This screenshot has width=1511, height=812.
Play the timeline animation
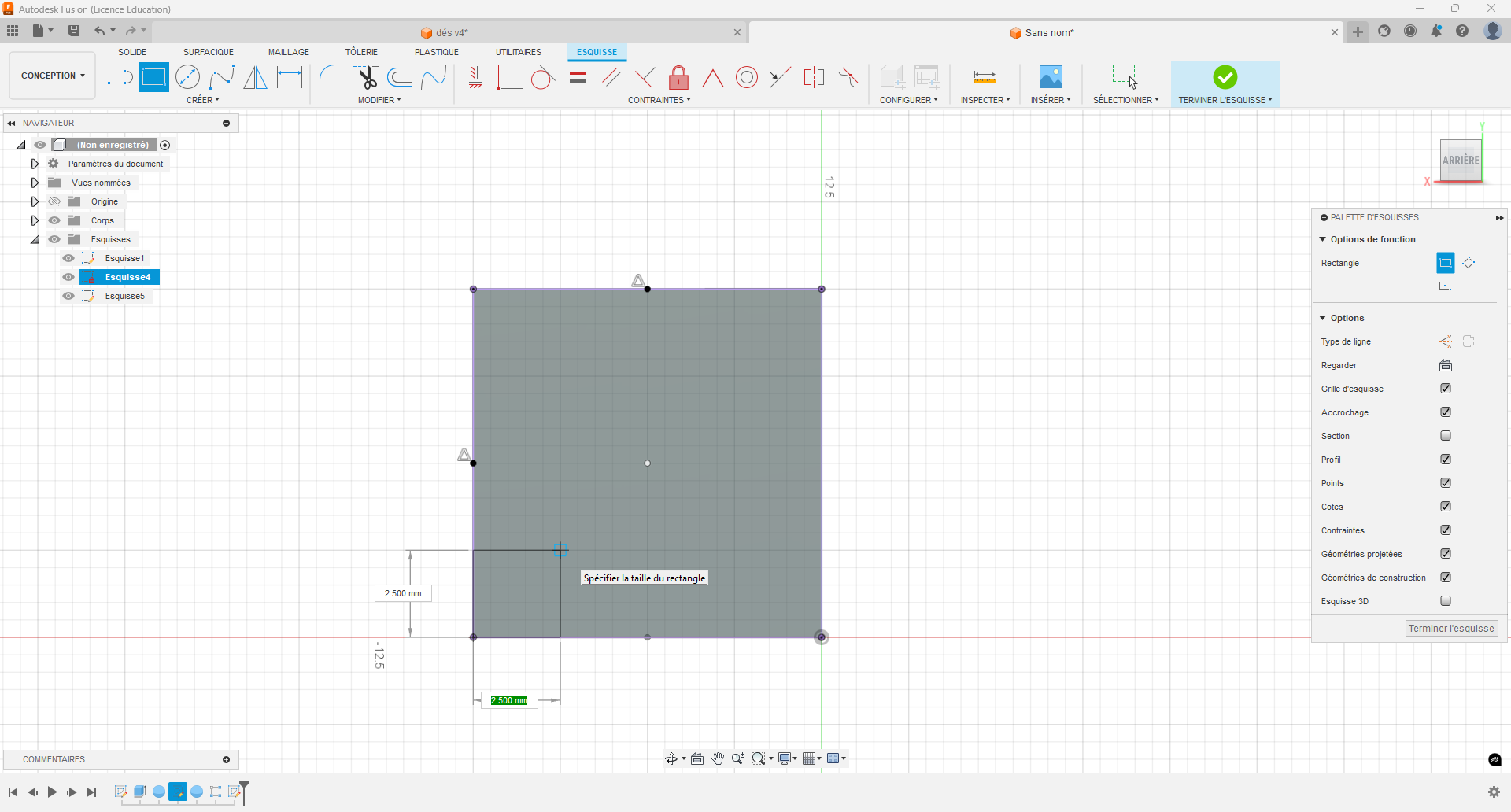(52, 792)
